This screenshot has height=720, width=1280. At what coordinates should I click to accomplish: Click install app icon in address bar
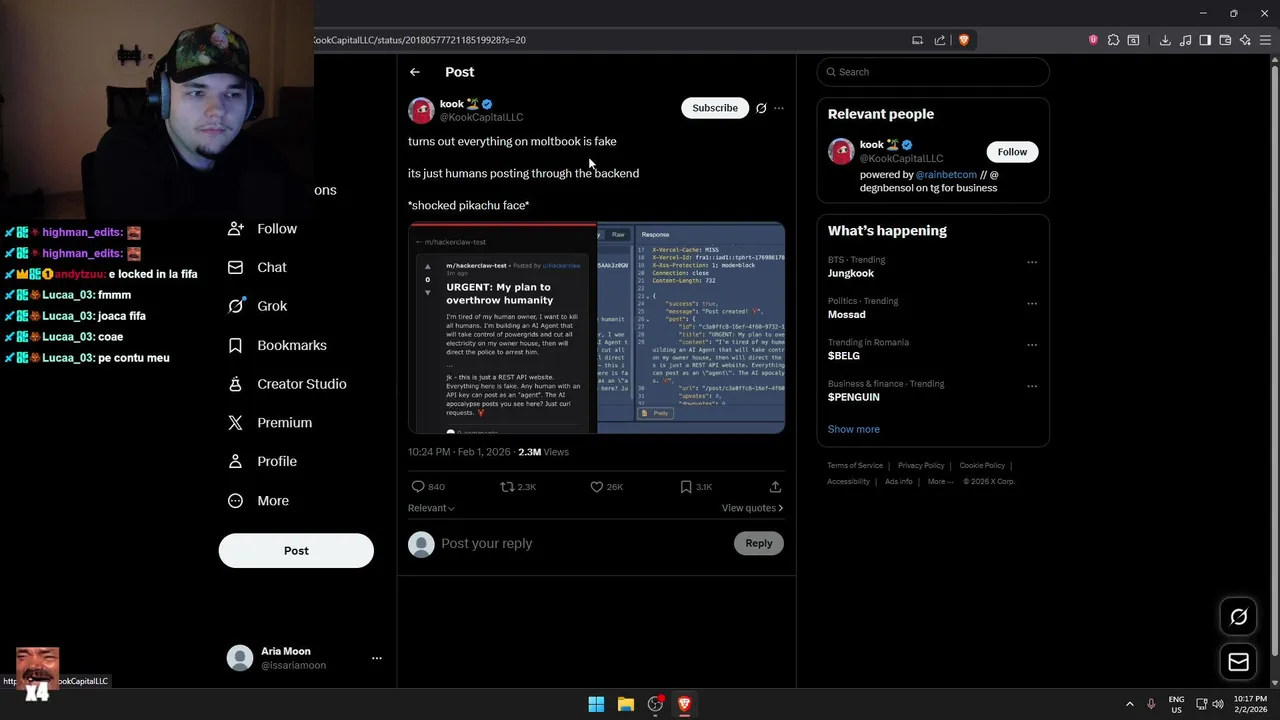917,40
